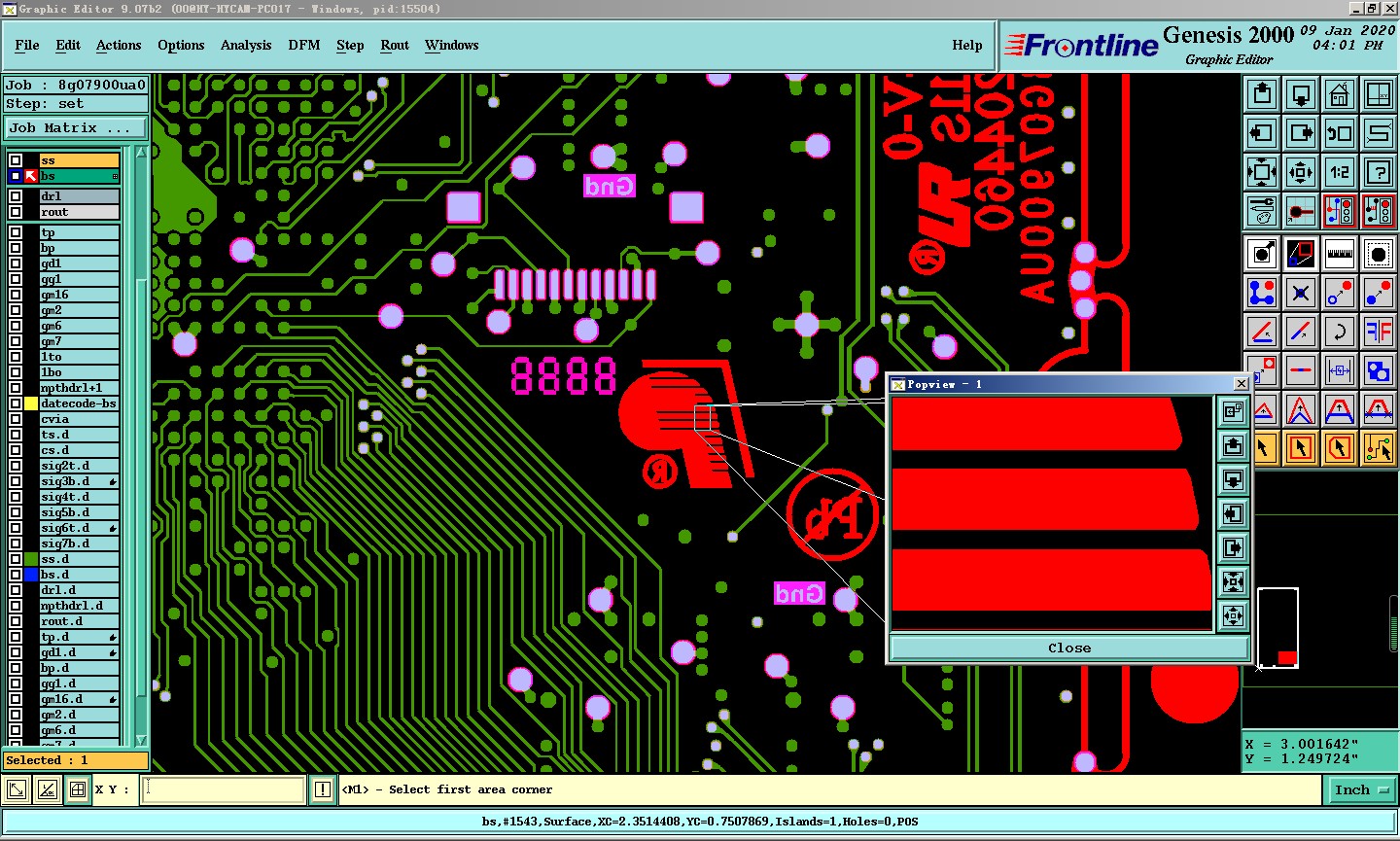The width and height of the screenshot is (1400, 841).
Task: Toggle the bs.d layer checkbox
Action: pos(16,575)
